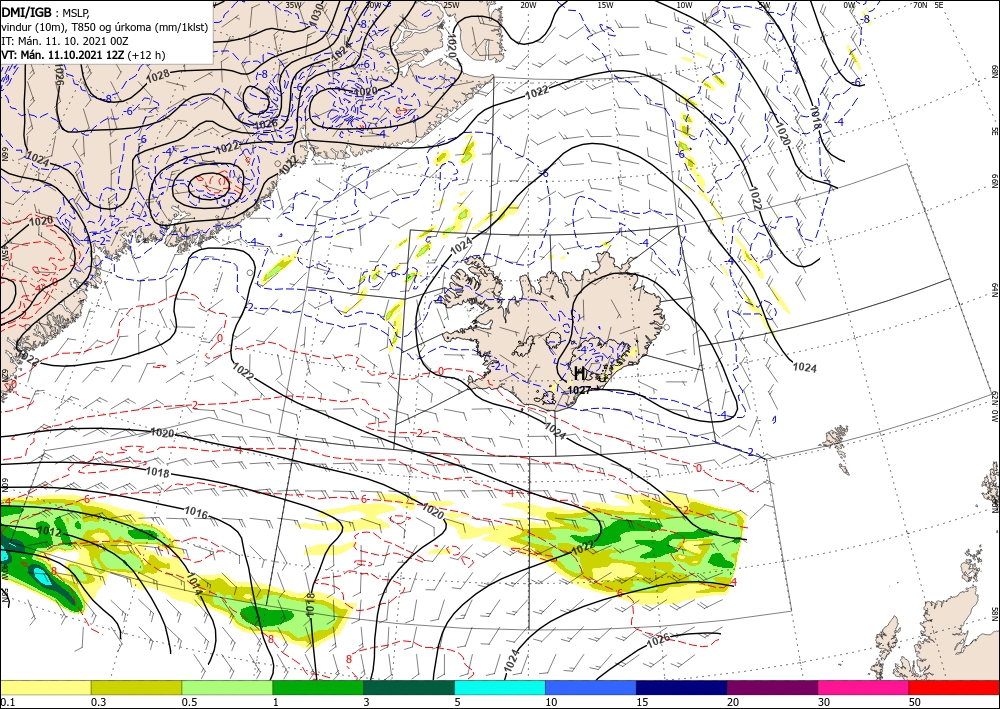1000x709 pixels.
Task: Click the 0W longitude label at top
Action: pyautogui.click(x=849, y=5)
